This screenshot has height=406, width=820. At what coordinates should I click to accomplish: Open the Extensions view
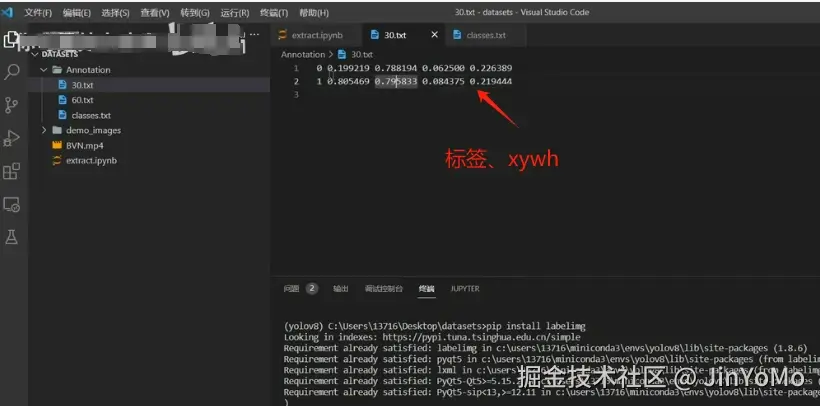(x=12, y=171)
